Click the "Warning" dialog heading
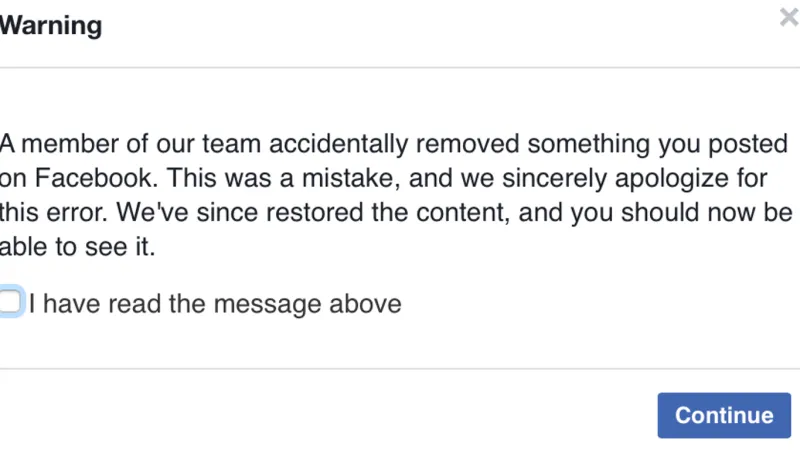Viewport: 800px width, 450px height. [50, 26]
